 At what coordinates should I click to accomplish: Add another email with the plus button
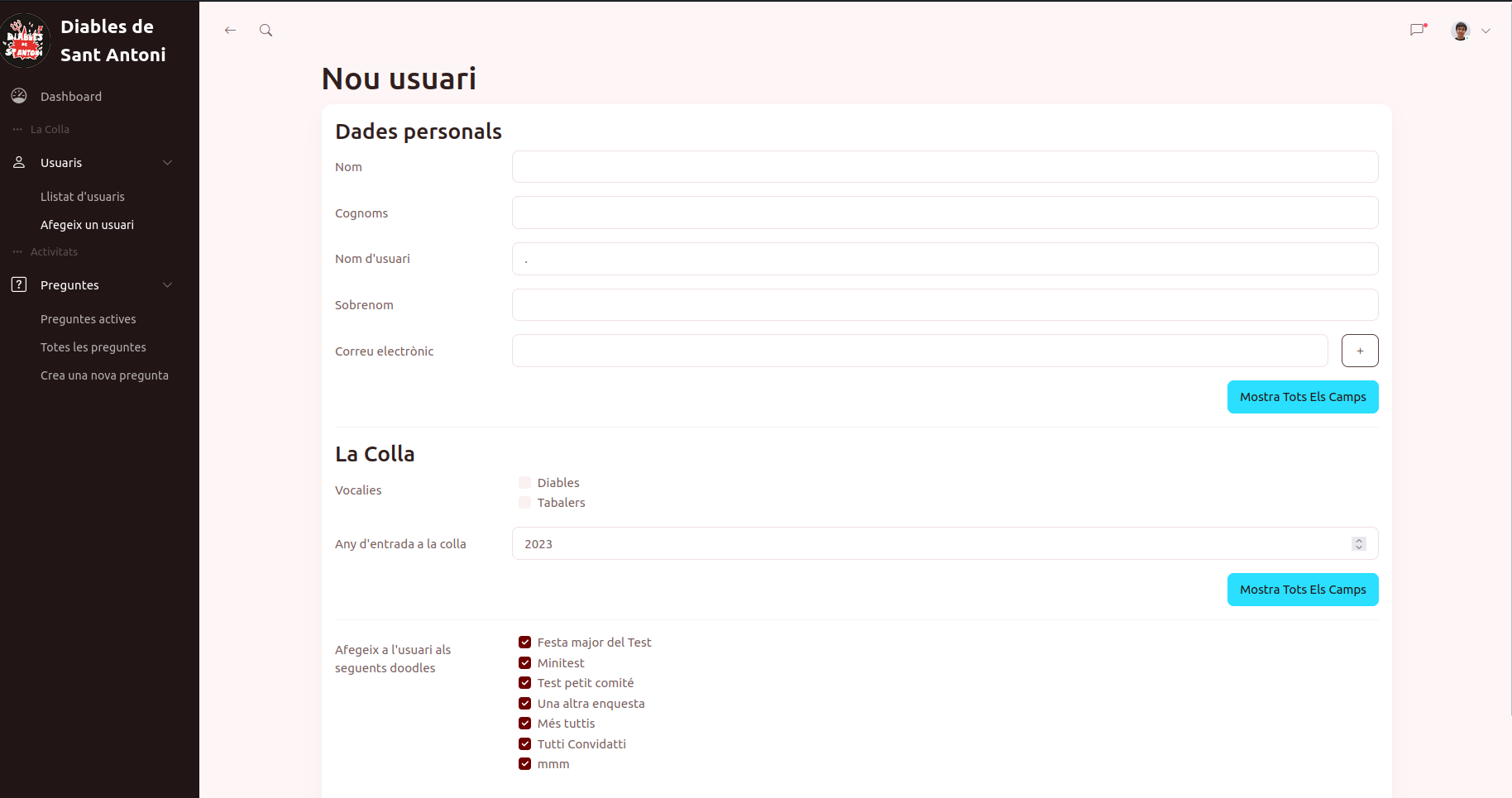1359,351
